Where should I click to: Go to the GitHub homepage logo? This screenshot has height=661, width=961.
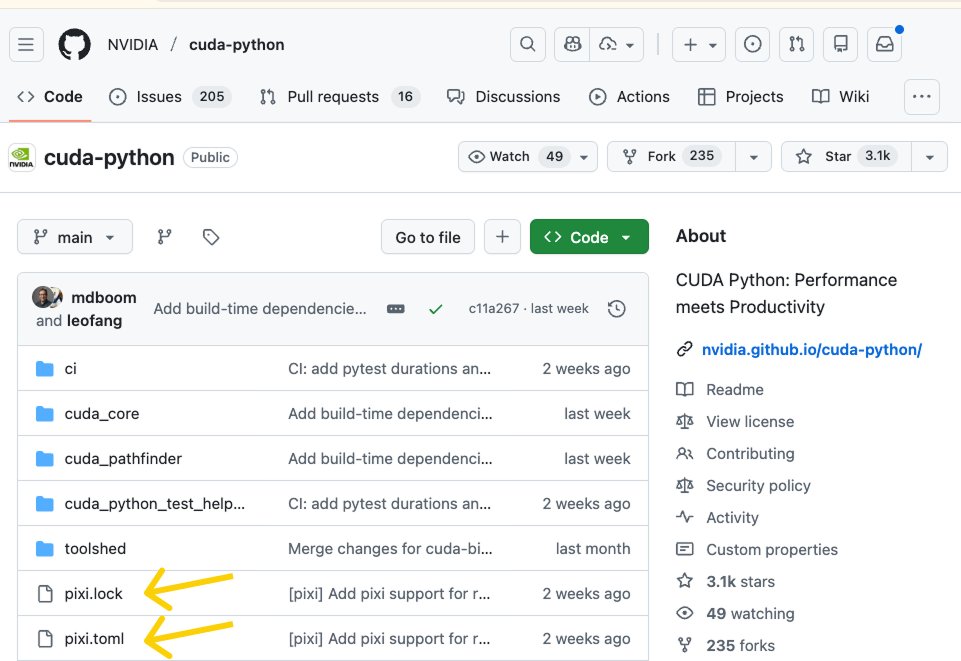pyautogui.click(x=75, y=45)
